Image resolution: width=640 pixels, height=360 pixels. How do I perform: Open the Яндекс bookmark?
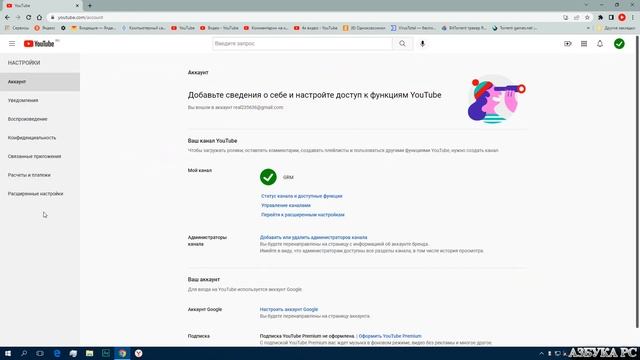45,28
